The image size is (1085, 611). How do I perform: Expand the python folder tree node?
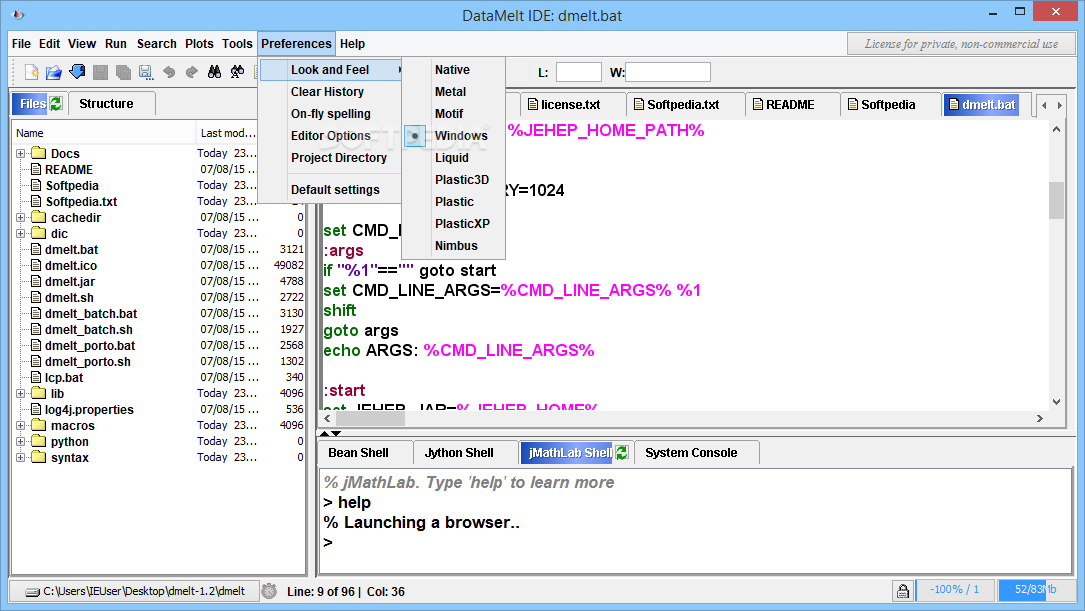tap(21, 441)
